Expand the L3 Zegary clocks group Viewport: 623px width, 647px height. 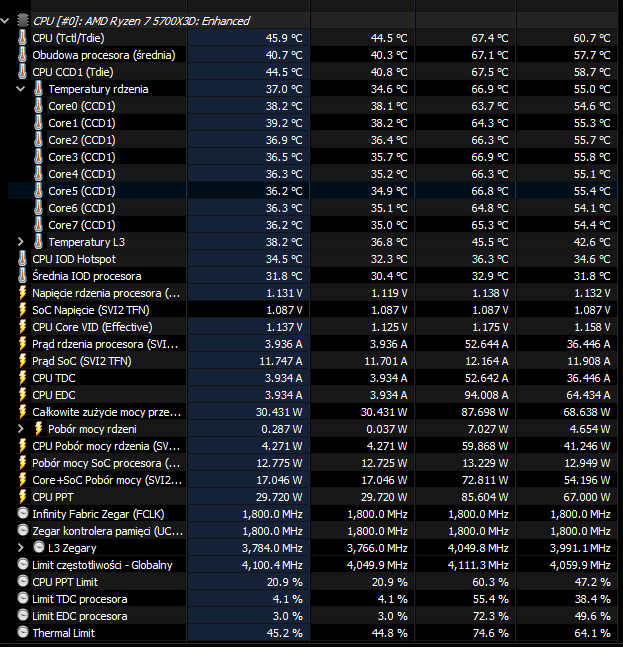[x=22, y=548]
